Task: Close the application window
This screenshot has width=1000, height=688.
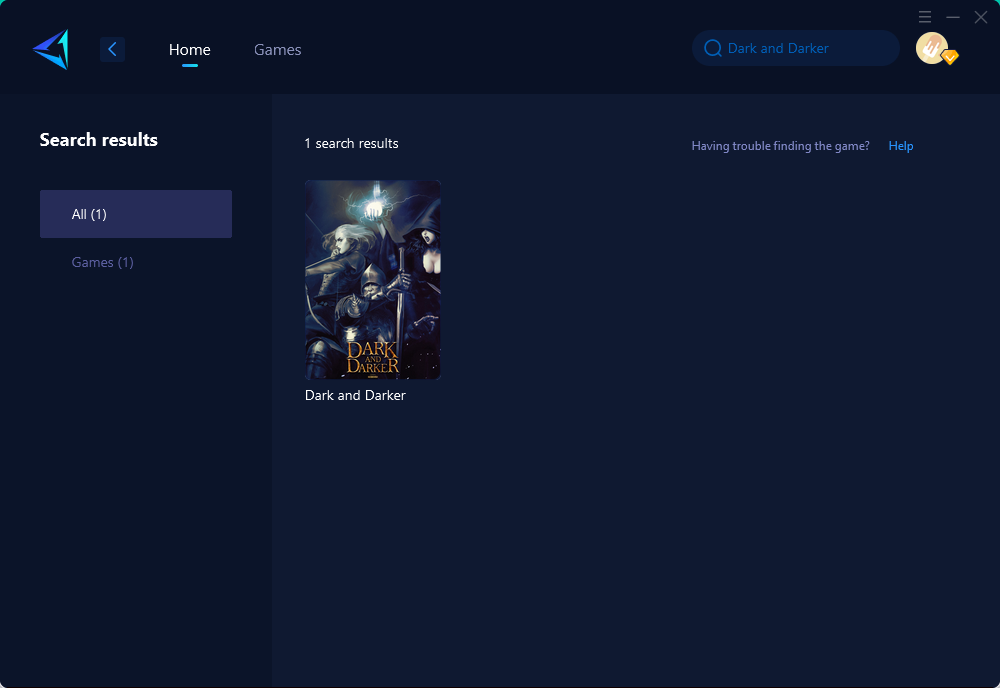Action: (981, 17)
